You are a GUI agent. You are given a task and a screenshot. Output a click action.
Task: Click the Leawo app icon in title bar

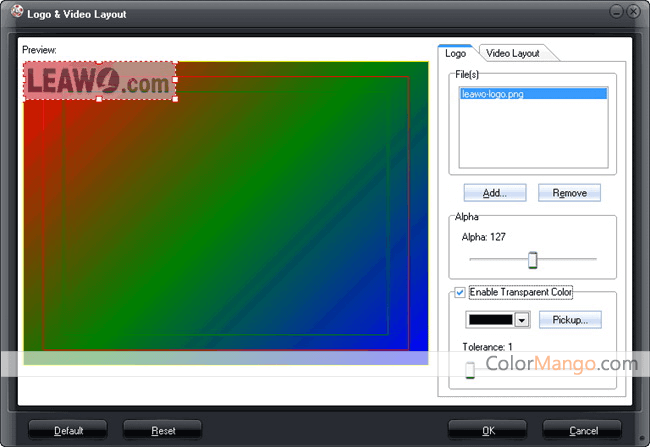16,14
